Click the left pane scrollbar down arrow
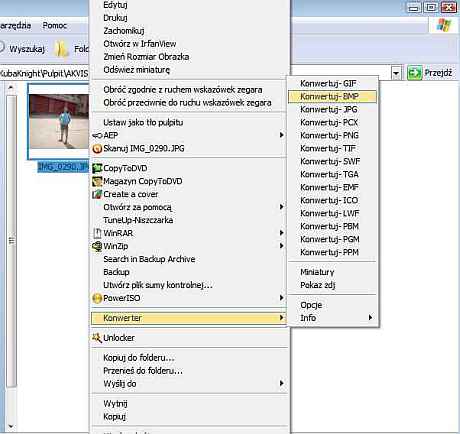This screenshot has height=434, width=460. tap(11, 426)
